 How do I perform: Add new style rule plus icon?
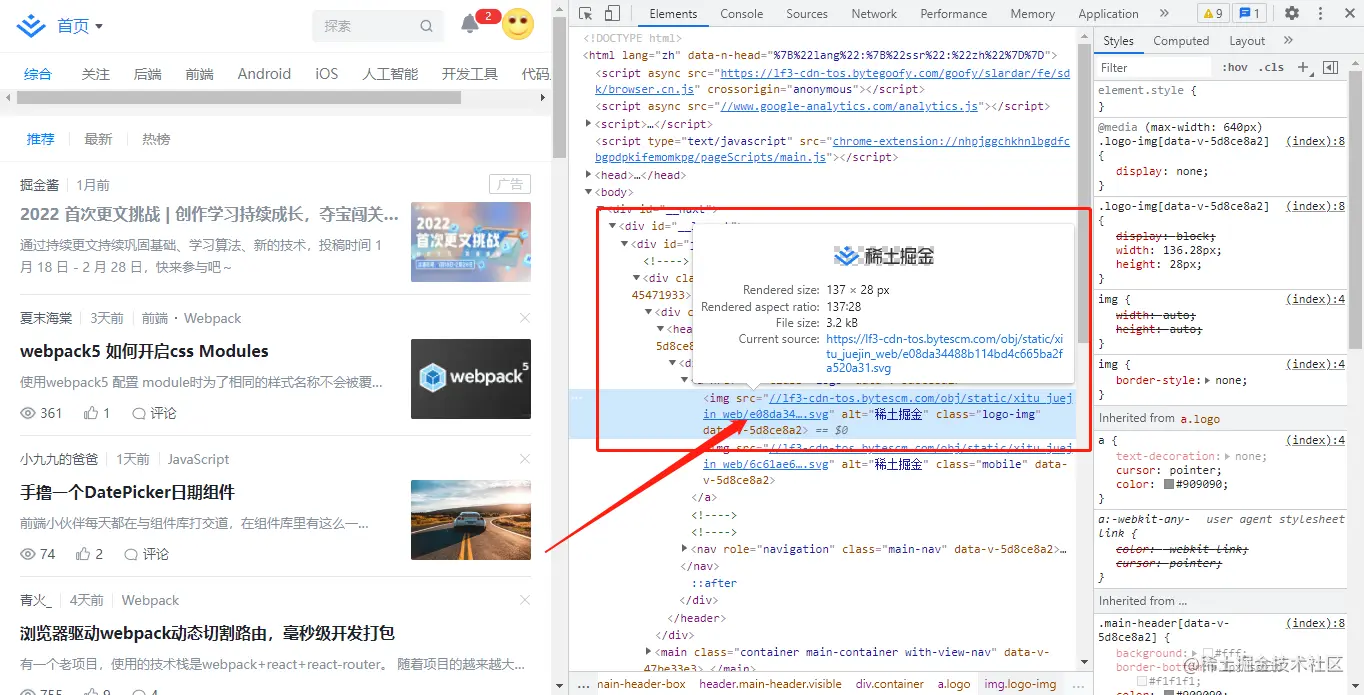tap(1303, 67)
